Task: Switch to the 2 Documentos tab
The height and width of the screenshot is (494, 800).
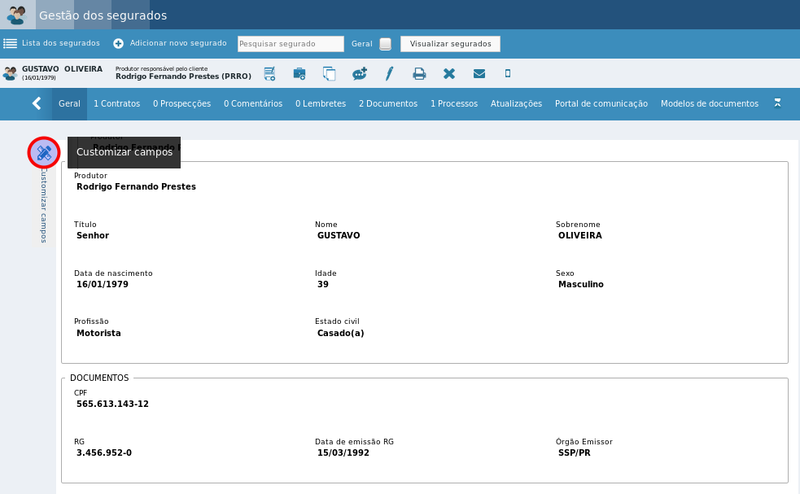Action: coord(388,104)
